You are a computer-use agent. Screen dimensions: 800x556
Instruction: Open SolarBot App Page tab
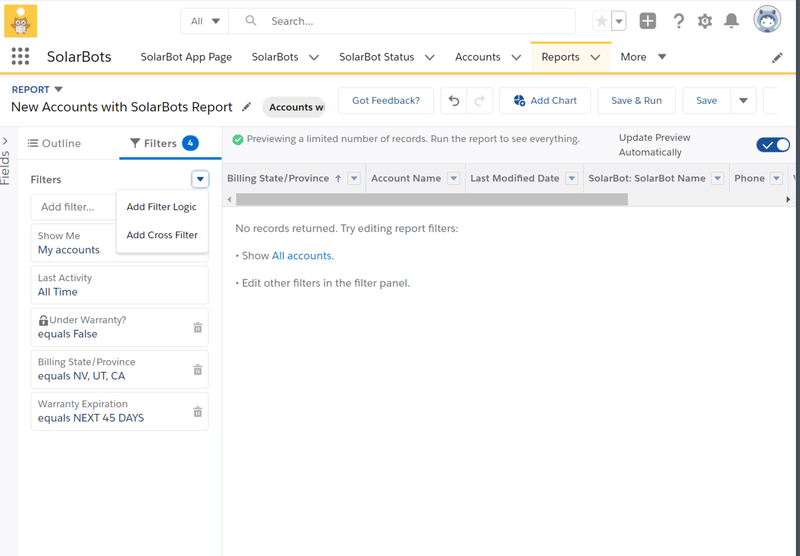tap(186, 57)
